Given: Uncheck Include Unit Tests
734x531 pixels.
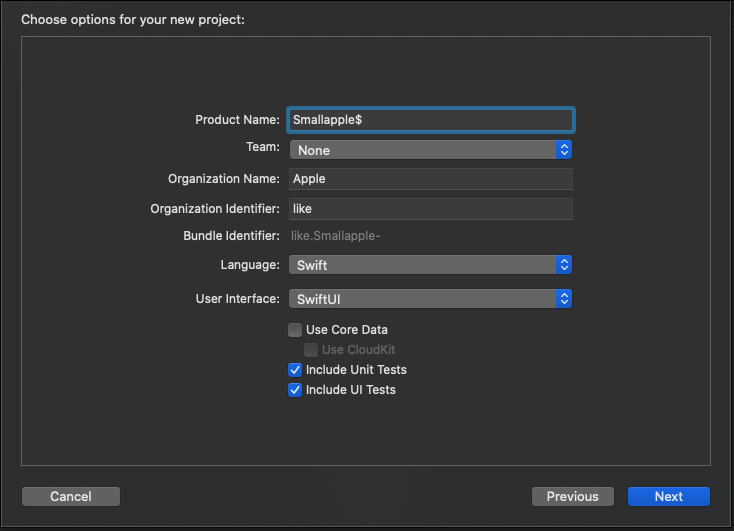Looking at the screenshot, I should click(x=295, y=370).
